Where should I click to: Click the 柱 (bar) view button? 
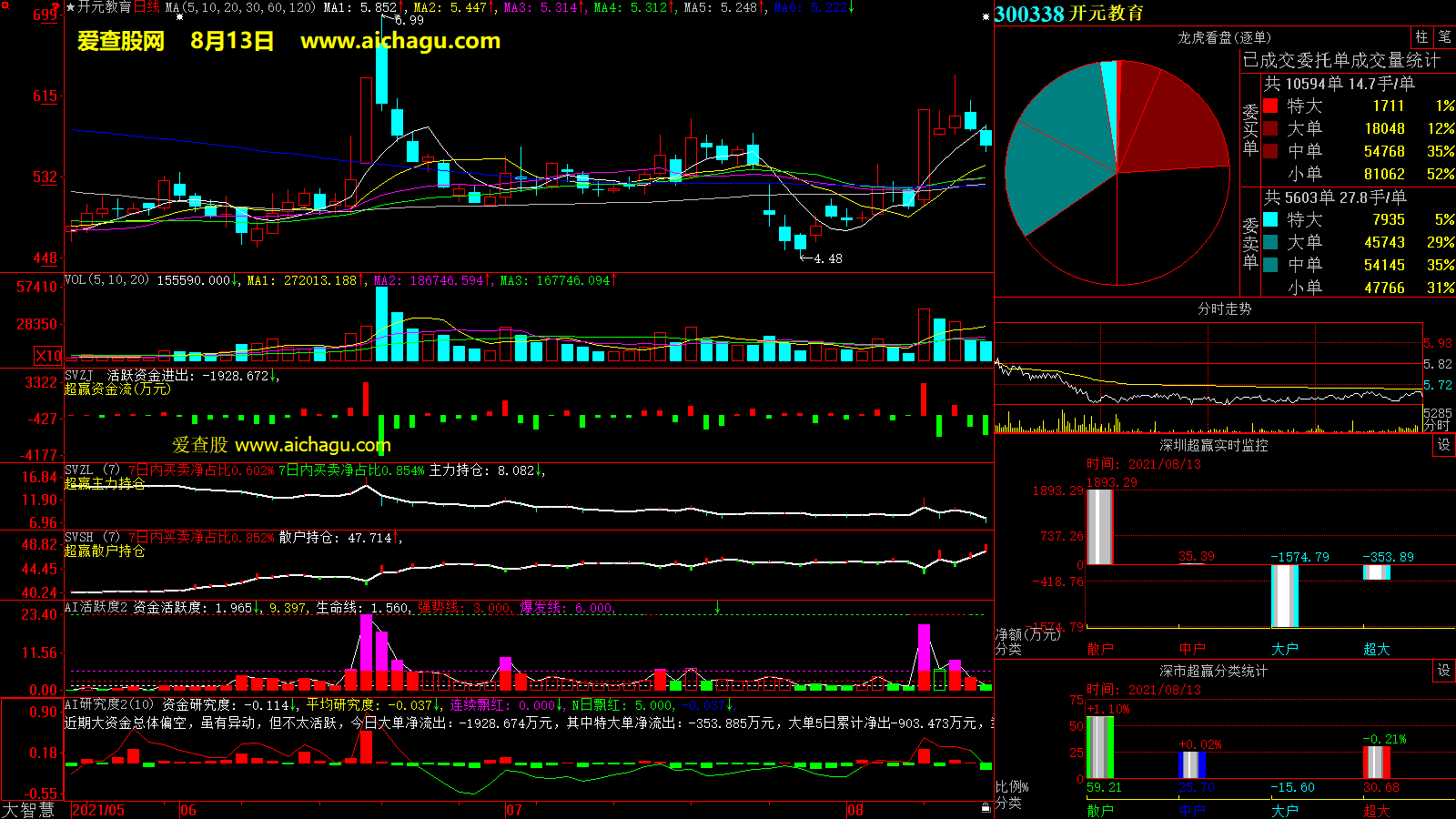pos(1421,37)
